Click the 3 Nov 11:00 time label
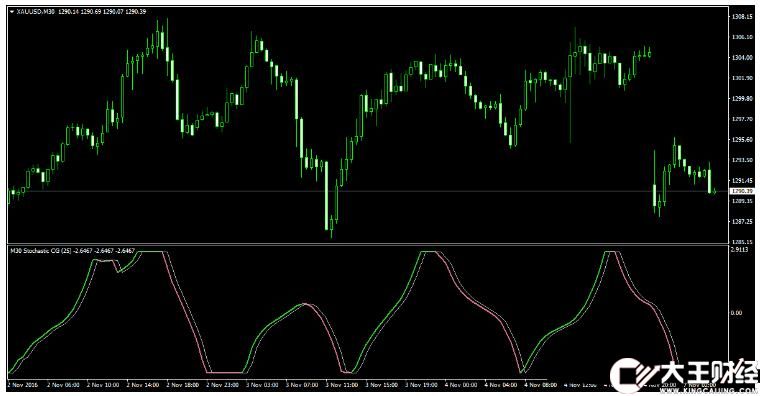 (x=342, y=385)
